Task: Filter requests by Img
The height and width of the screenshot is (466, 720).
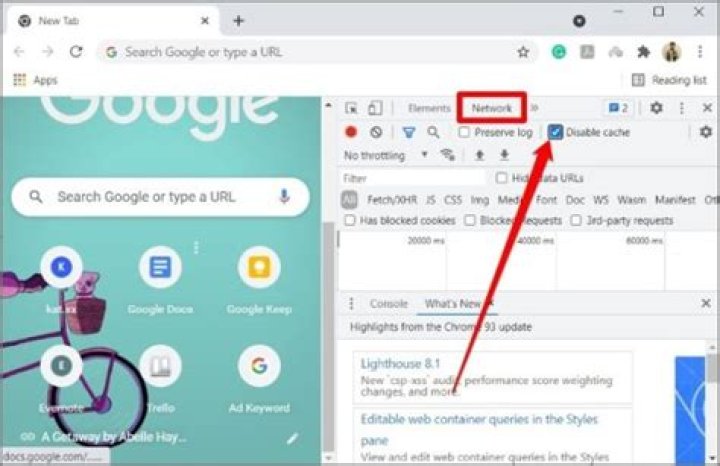Action: (480, 200)
